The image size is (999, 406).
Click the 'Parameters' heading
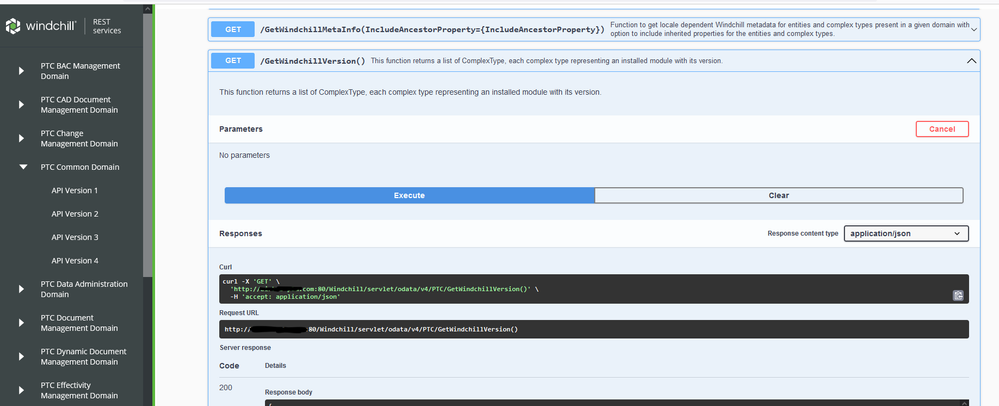(x=241, y=129)
